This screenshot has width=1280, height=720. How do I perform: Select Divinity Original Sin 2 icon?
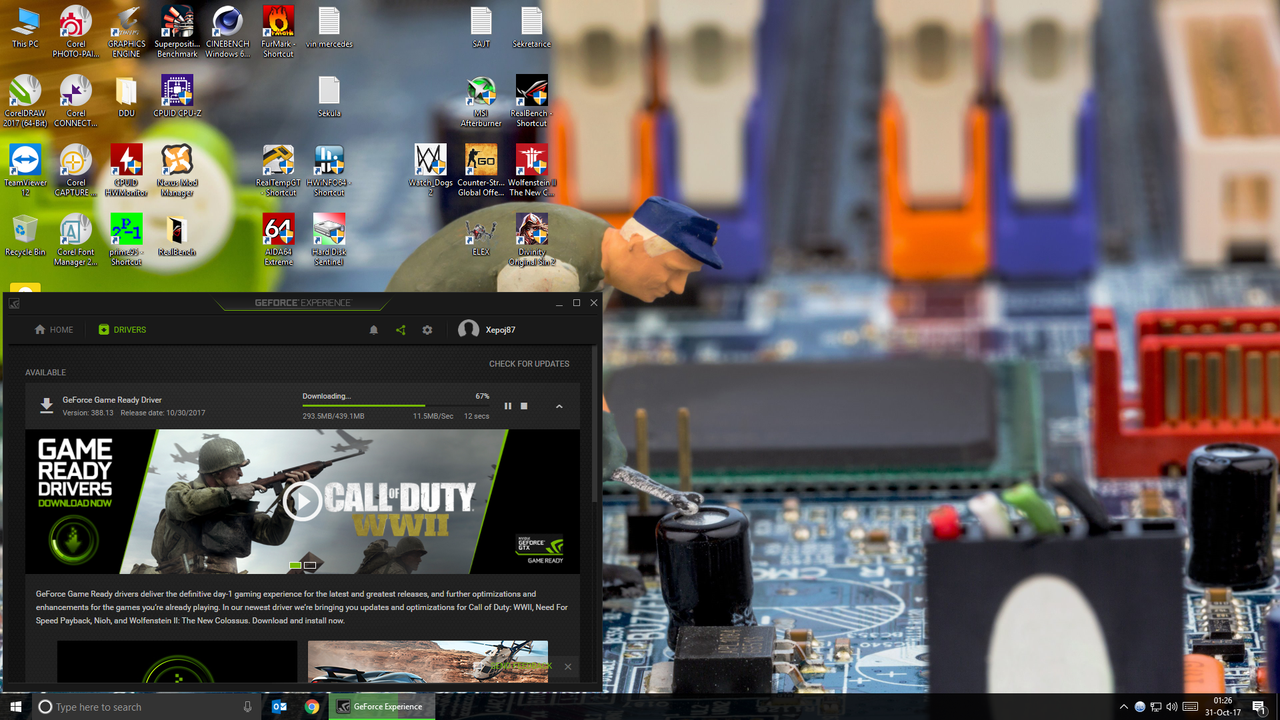tap(532, 240)
